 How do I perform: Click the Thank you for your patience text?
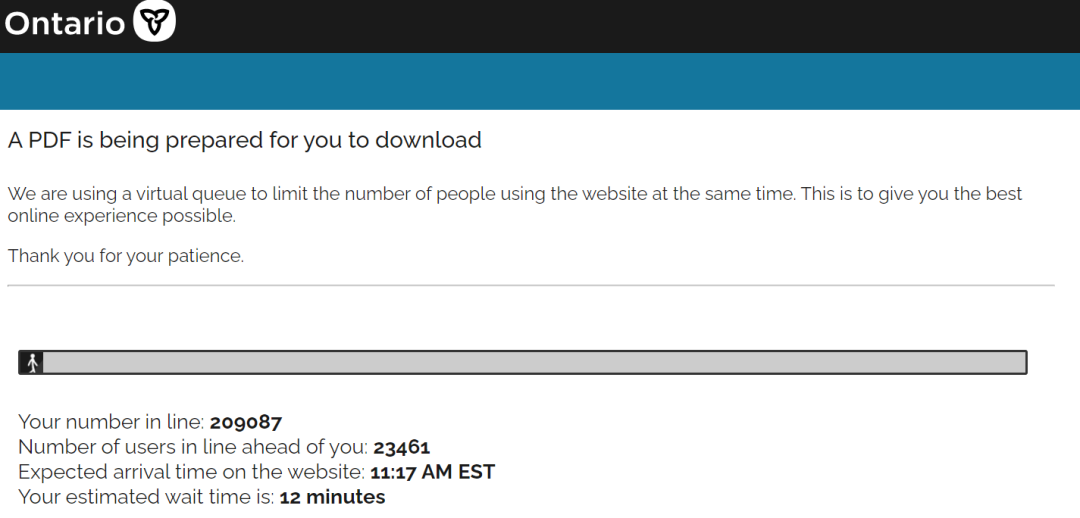pos(126,256)
